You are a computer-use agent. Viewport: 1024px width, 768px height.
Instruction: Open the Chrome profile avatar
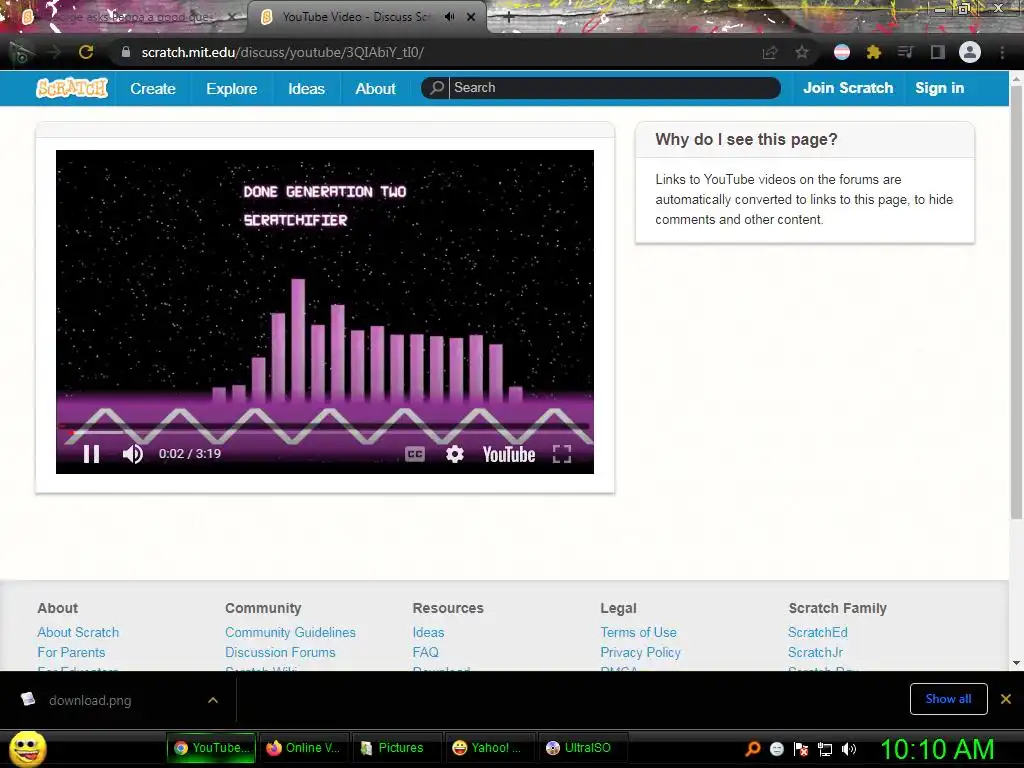[x=970, y=52]
